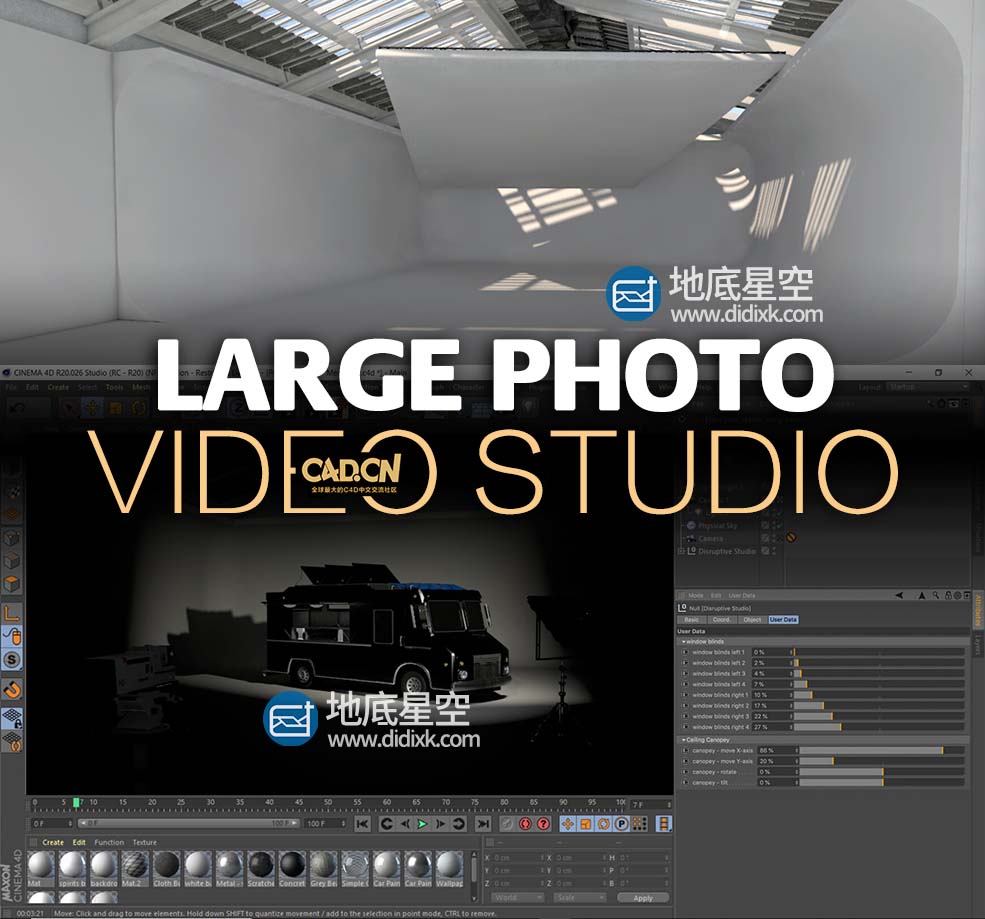
Task: Expand the Disruptive Studio object tree
Action: (681, 551)
